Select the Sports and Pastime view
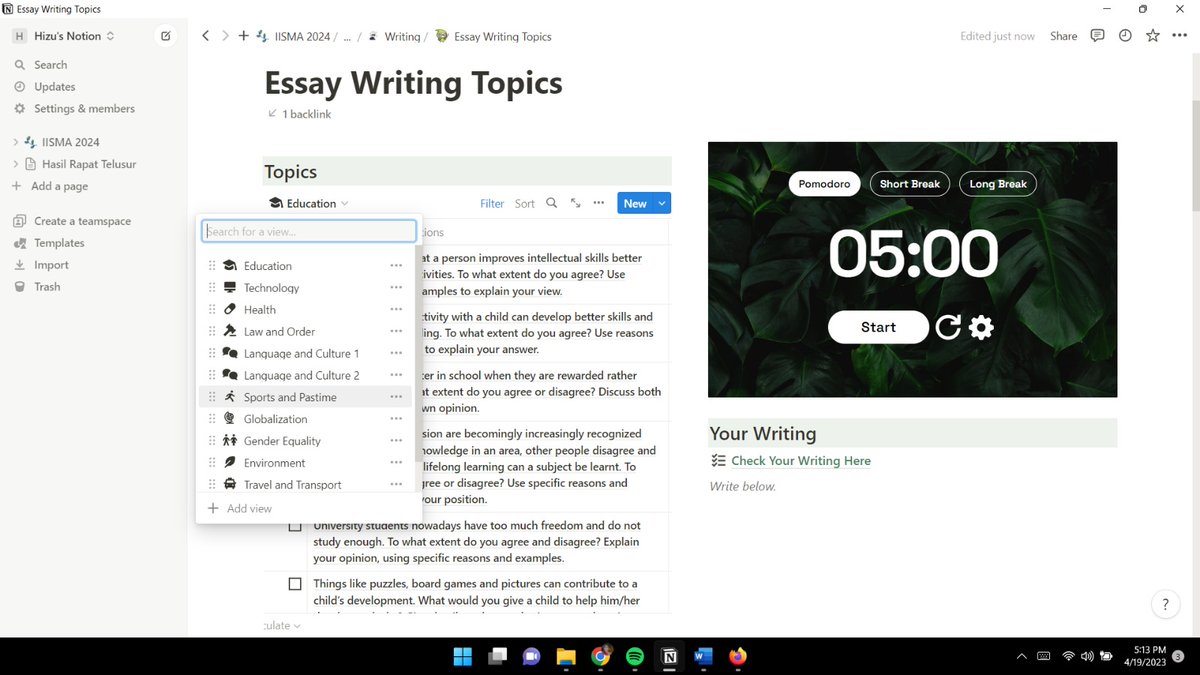Screen dimensions: 1200x675 click(x=290, y=397)
